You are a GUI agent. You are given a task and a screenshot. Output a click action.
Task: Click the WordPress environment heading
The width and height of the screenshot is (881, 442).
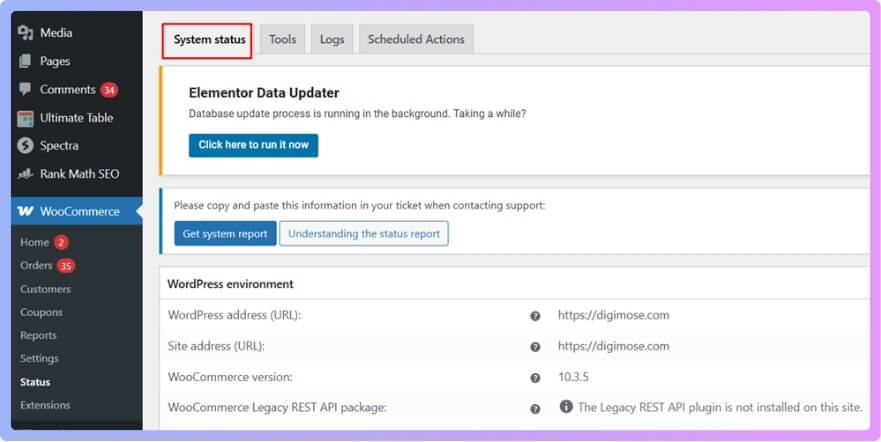[230, 284]
